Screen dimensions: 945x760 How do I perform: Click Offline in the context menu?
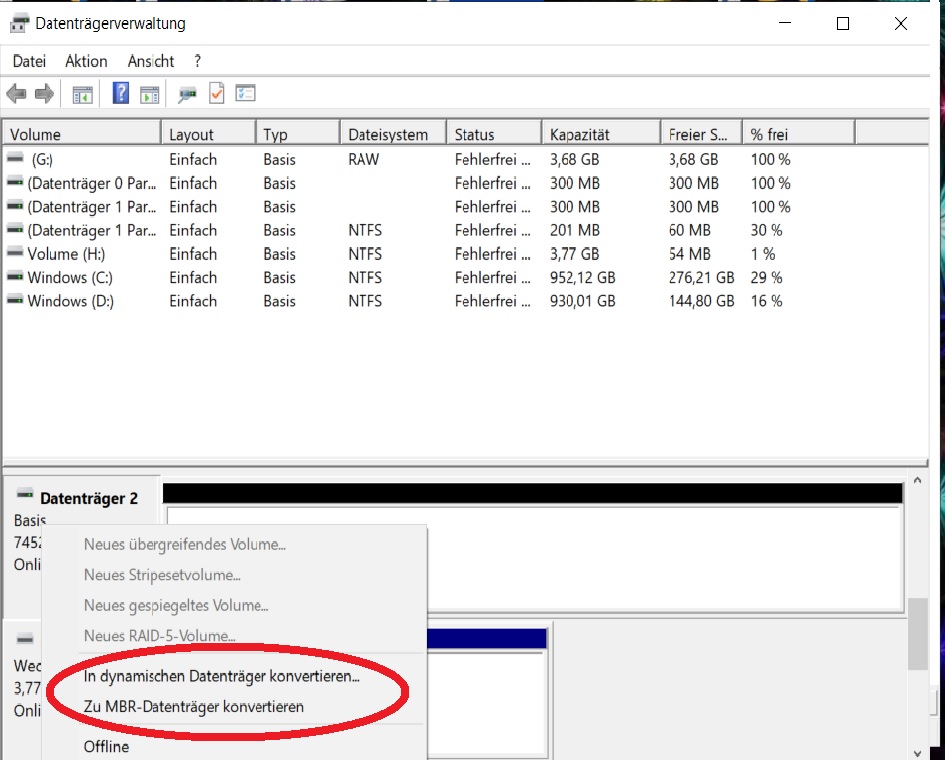[x=106, y=746]
